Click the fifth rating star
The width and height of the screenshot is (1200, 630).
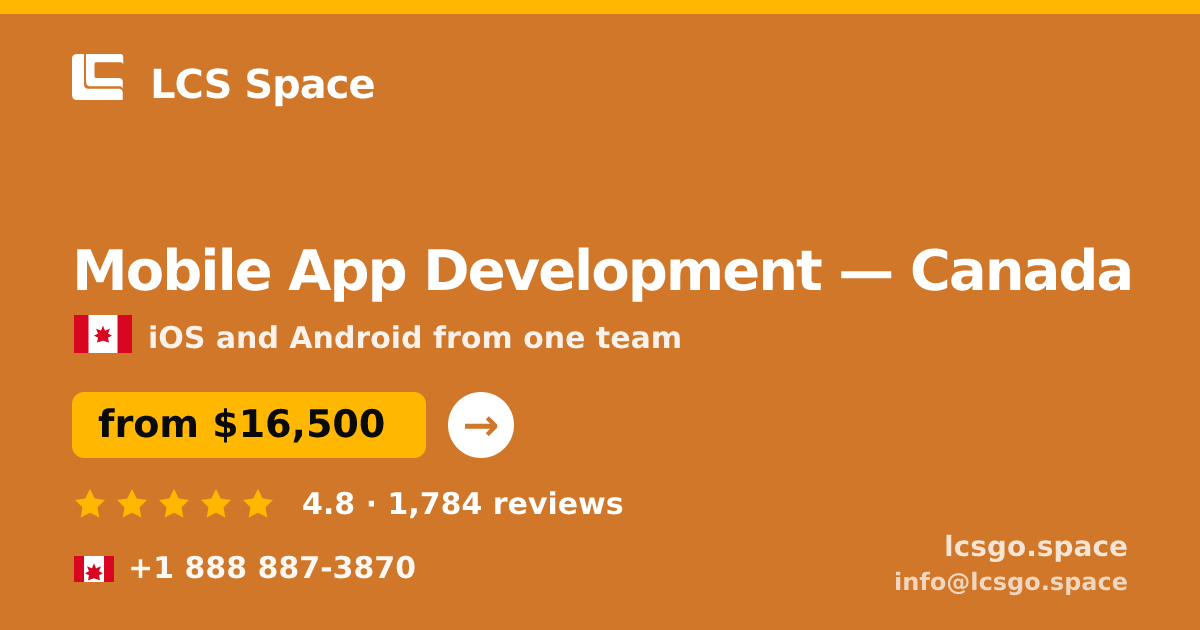pos(258,504)
